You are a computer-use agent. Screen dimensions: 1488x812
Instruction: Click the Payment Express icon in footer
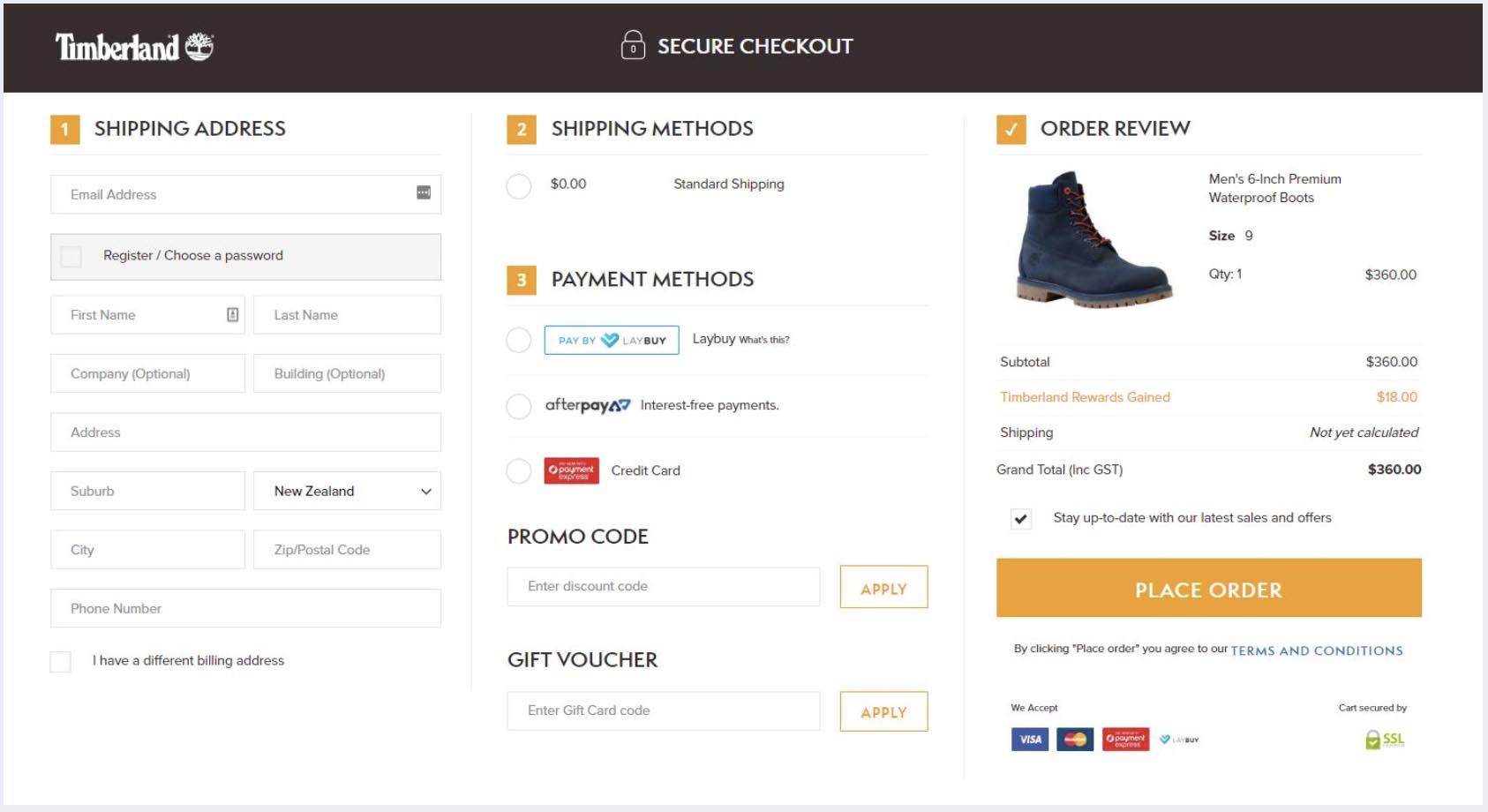pos(1124,739)
